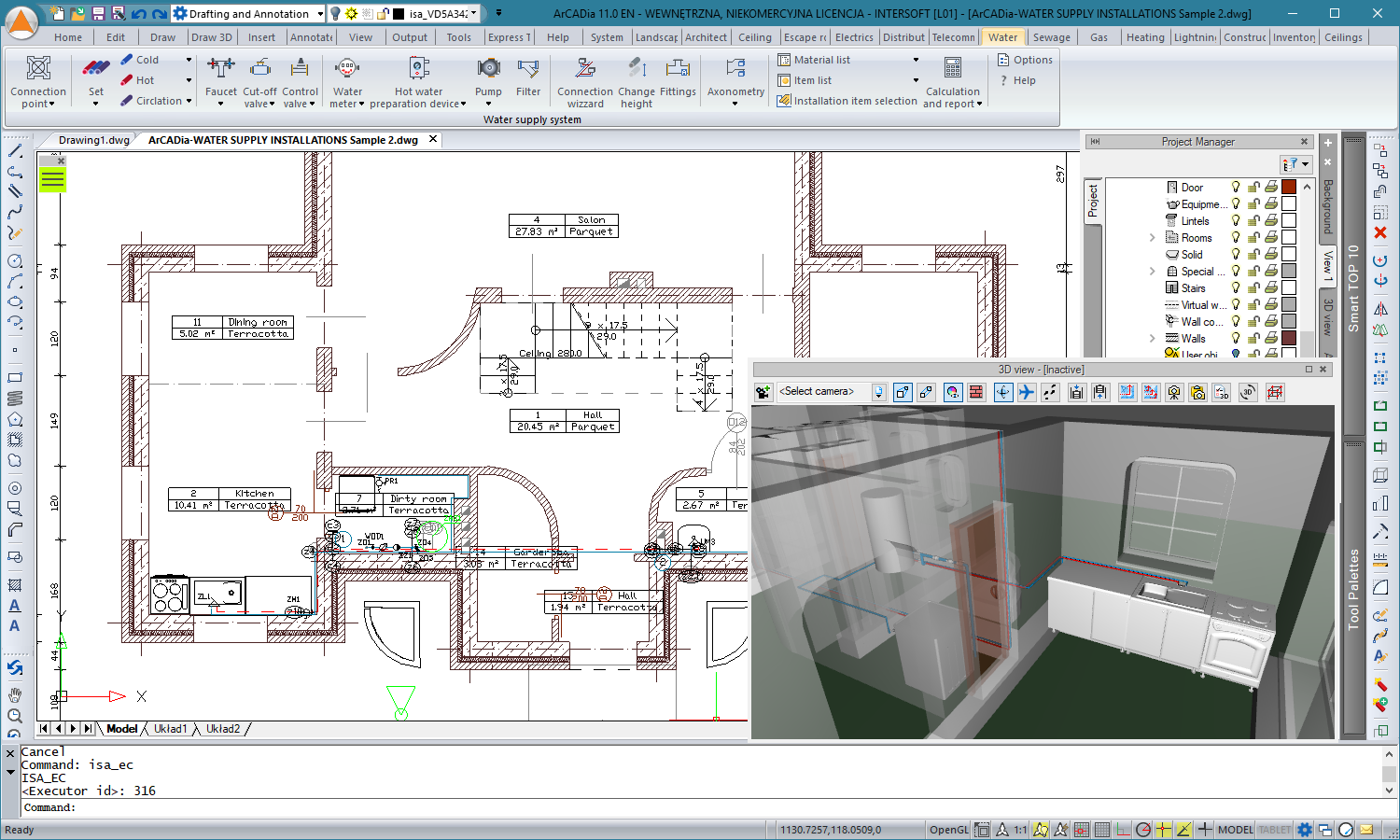Toggle visibility bulb for Door layer
This screenshot has height=840, width=1400.
point(1236,187)
